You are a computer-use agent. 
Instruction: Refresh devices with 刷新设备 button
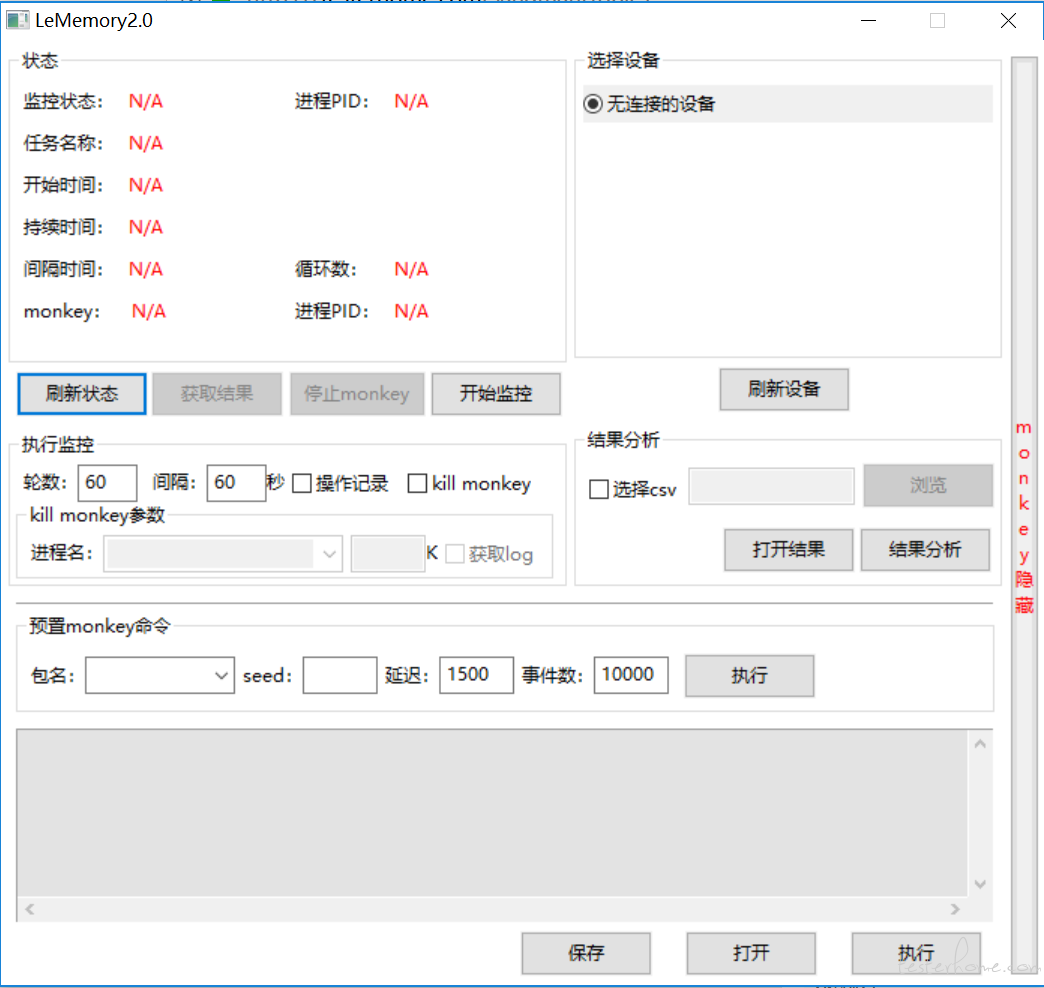784,389
